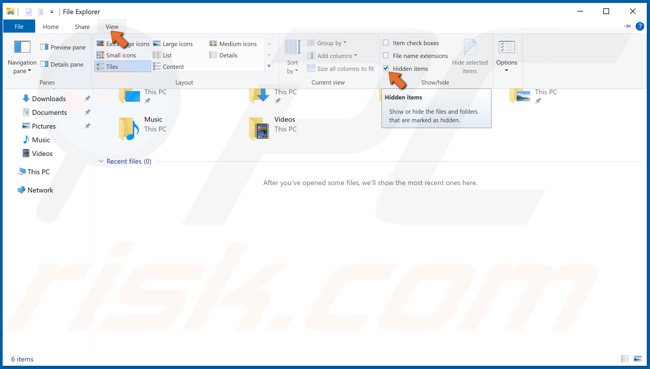Open the Sort by menu

tap(292, 57)
